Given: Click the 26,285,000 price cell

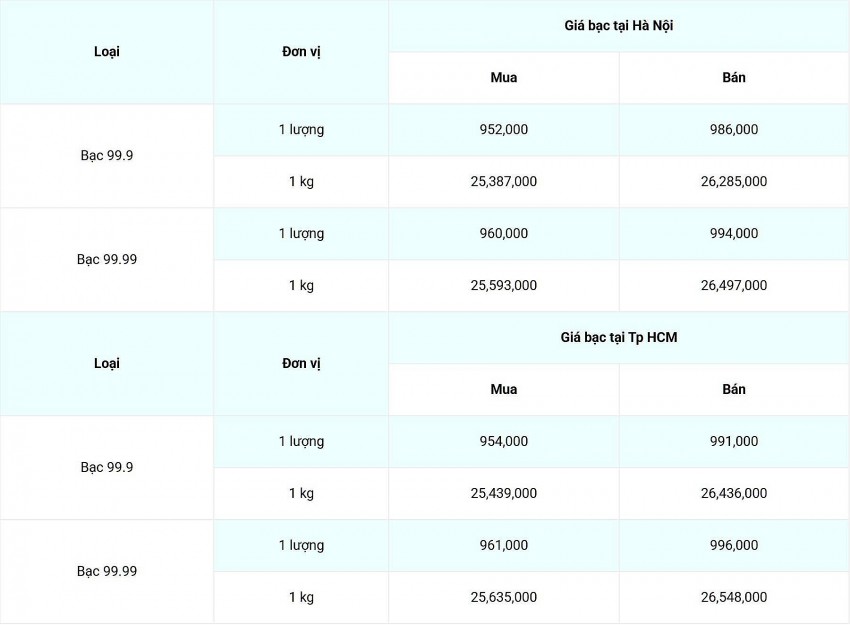Looking at the screenshot, I should pyautogui.click(x=734, y=182).
